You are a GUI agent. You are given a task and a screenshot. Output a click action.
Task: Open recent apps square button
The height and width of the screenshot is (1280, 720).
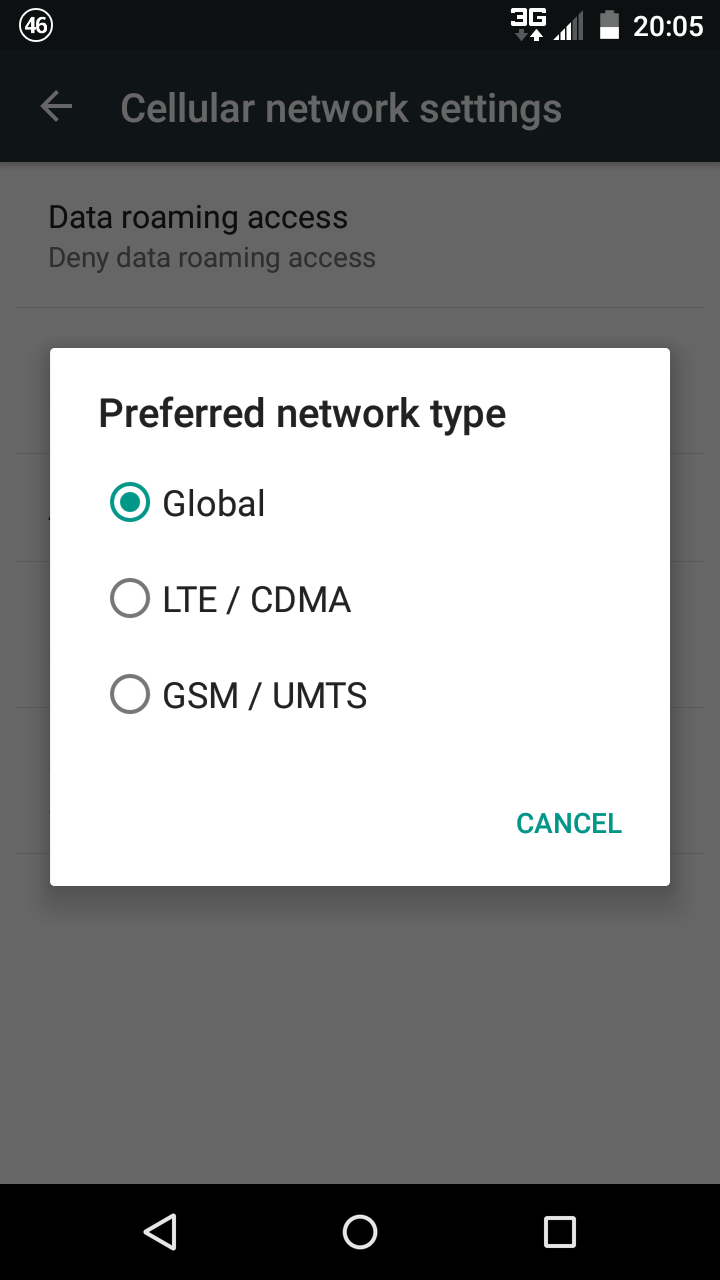tap(559, 1232)
